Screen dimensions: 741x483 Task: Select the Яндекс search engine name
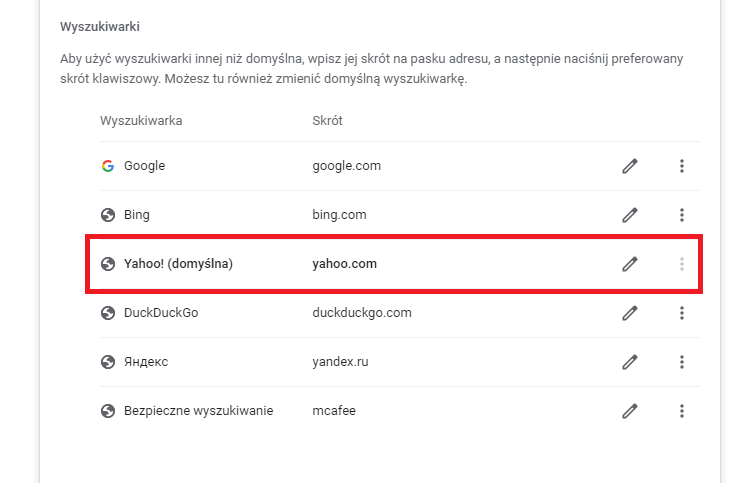(146, 362)
